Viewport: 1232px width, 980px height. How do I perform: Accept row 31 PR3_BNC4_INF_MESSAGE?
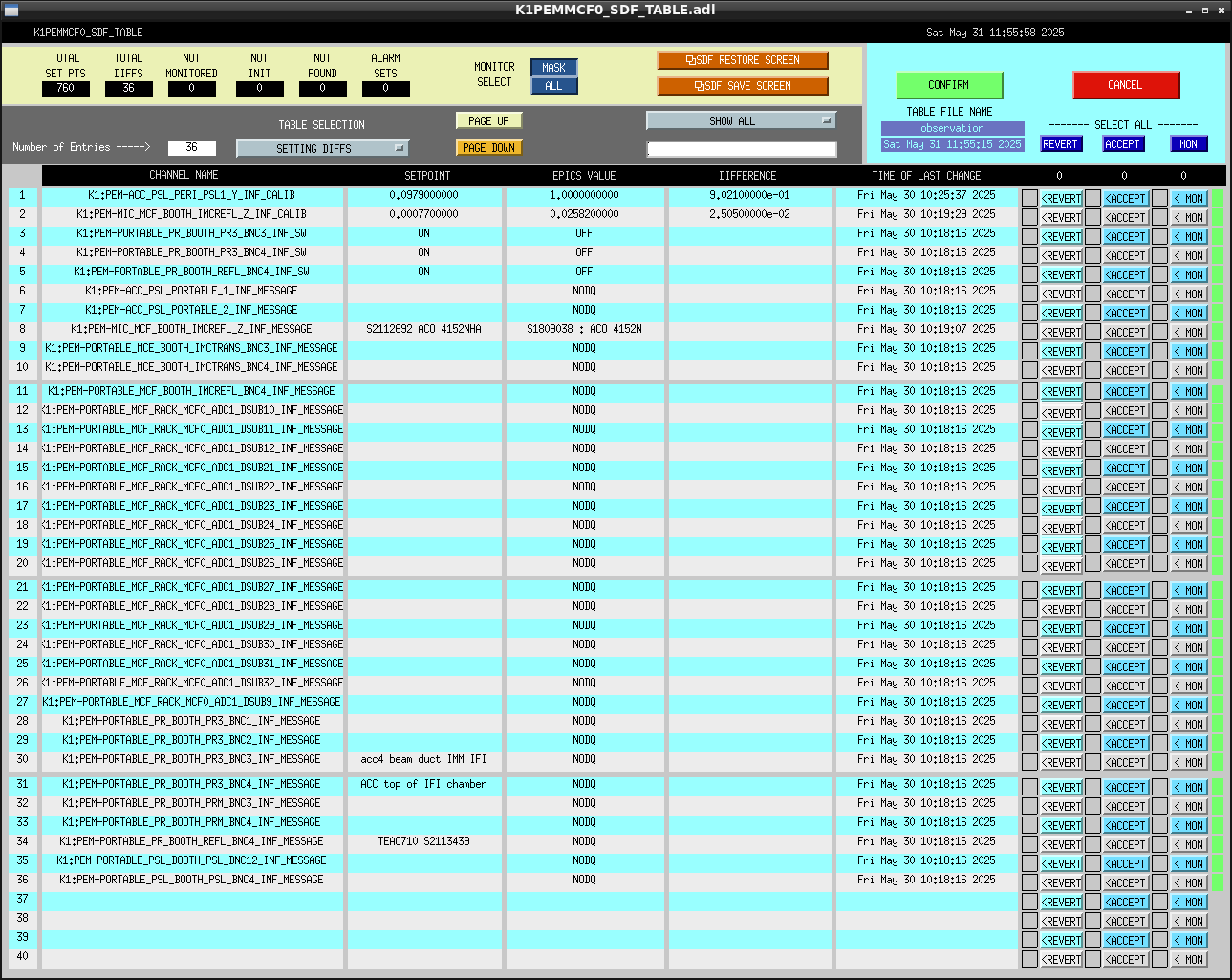point(1126,788)
